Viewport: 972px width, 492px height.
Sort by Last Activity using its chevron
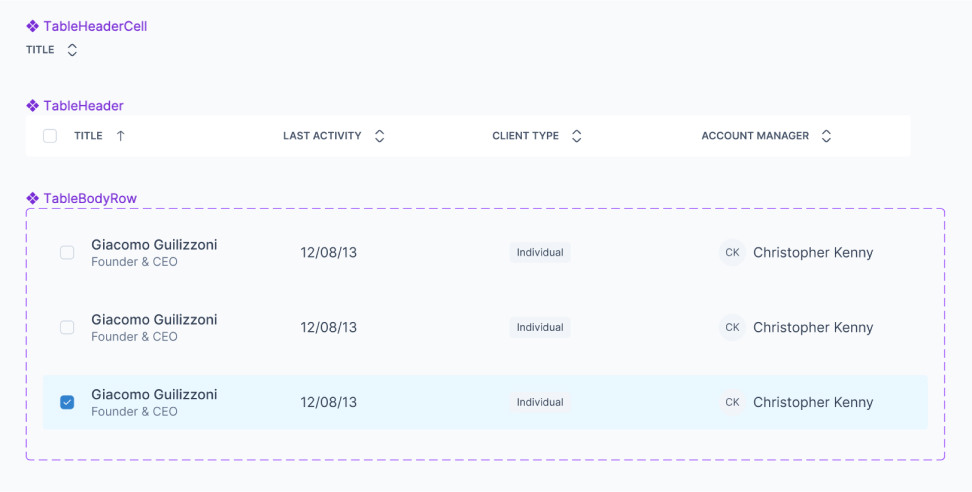pyautogui.click(x=379, y=136)
